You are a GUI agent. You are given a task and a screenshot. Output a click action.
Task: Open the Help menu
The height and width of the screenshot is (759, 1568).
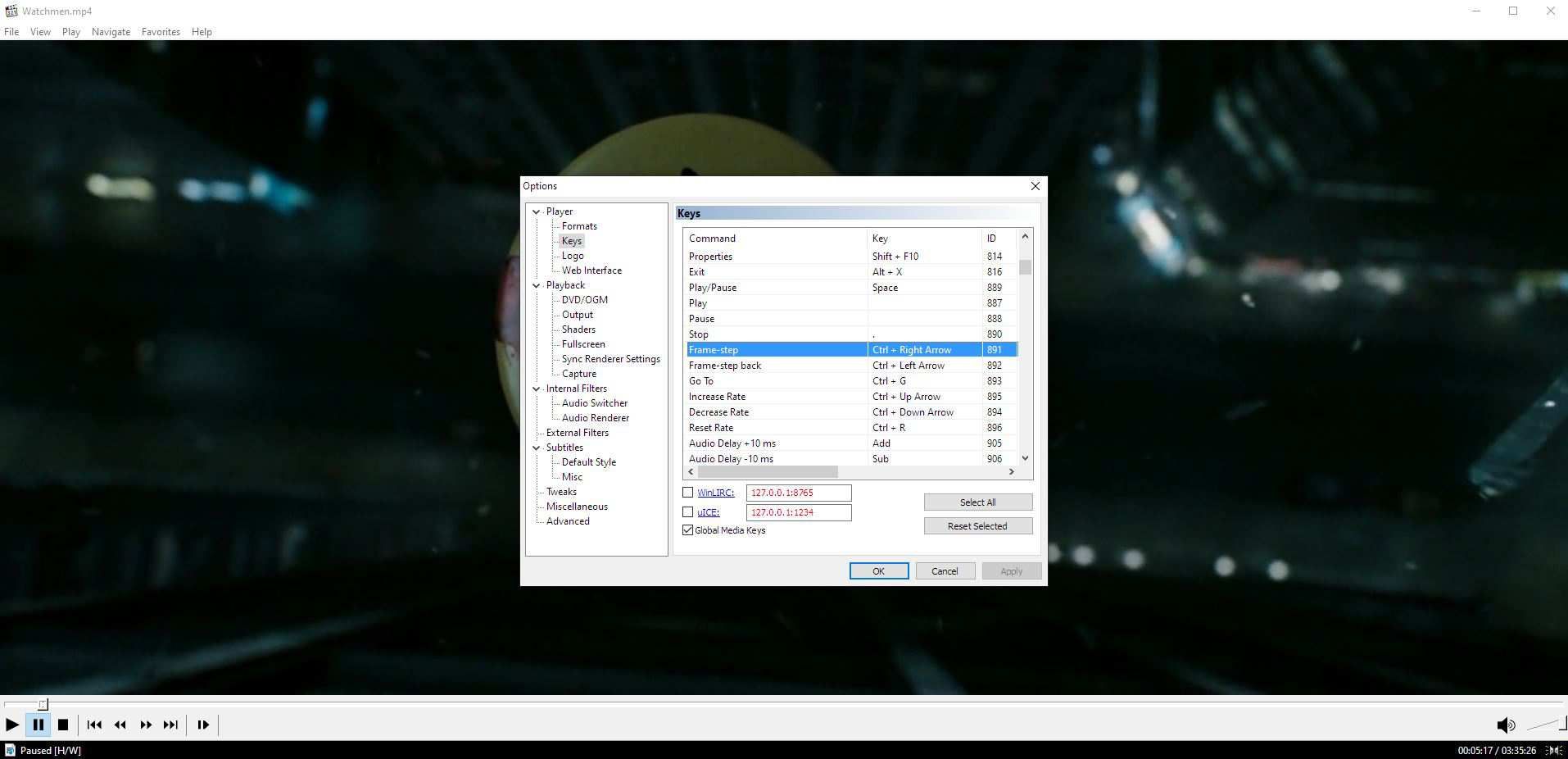tap(202, 32)
